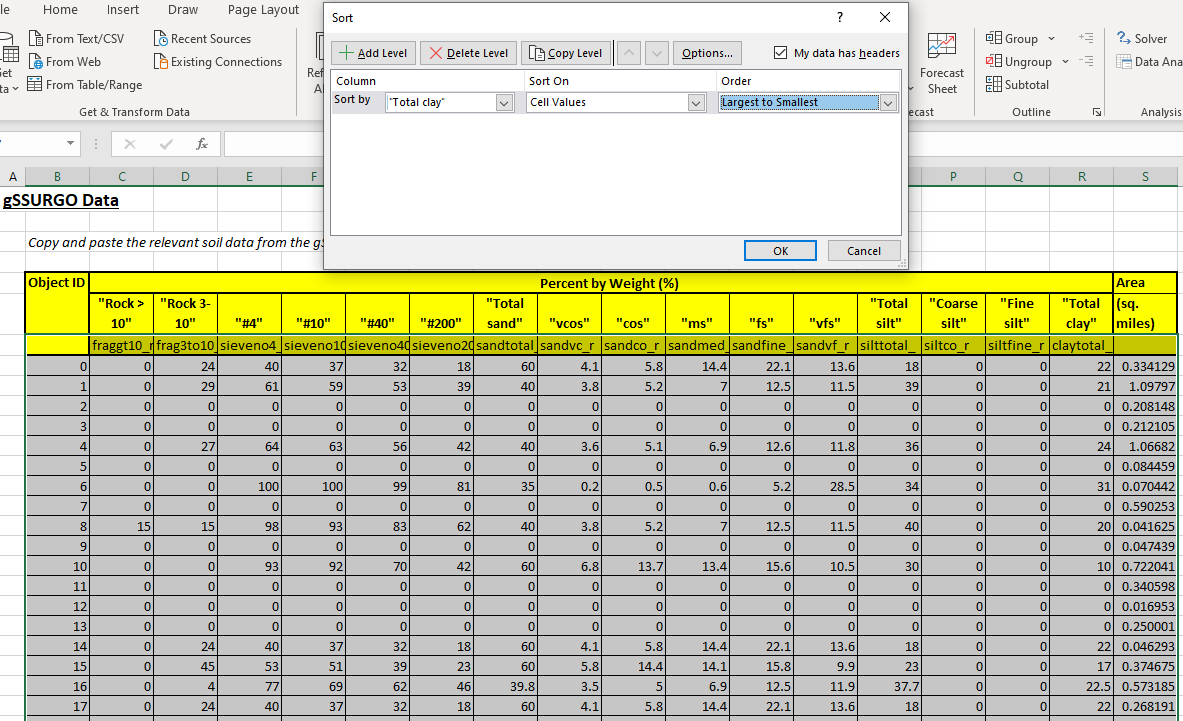The height and width of the screenshot is (721, 1183).
Task: Open the Page Layout tab
Action: 263,10
